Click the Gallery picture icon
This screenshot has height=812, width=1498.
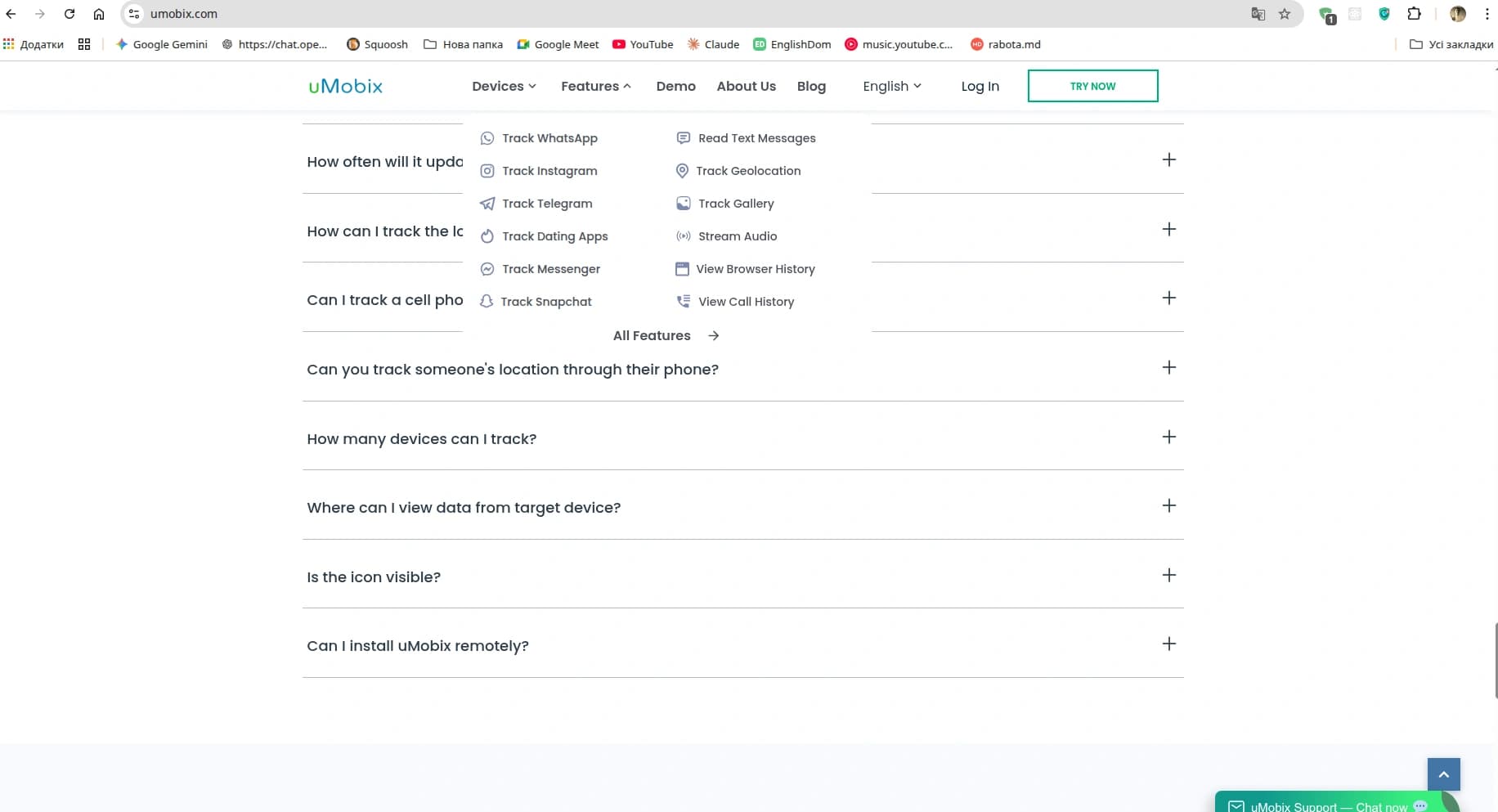[x=684, y=204]
